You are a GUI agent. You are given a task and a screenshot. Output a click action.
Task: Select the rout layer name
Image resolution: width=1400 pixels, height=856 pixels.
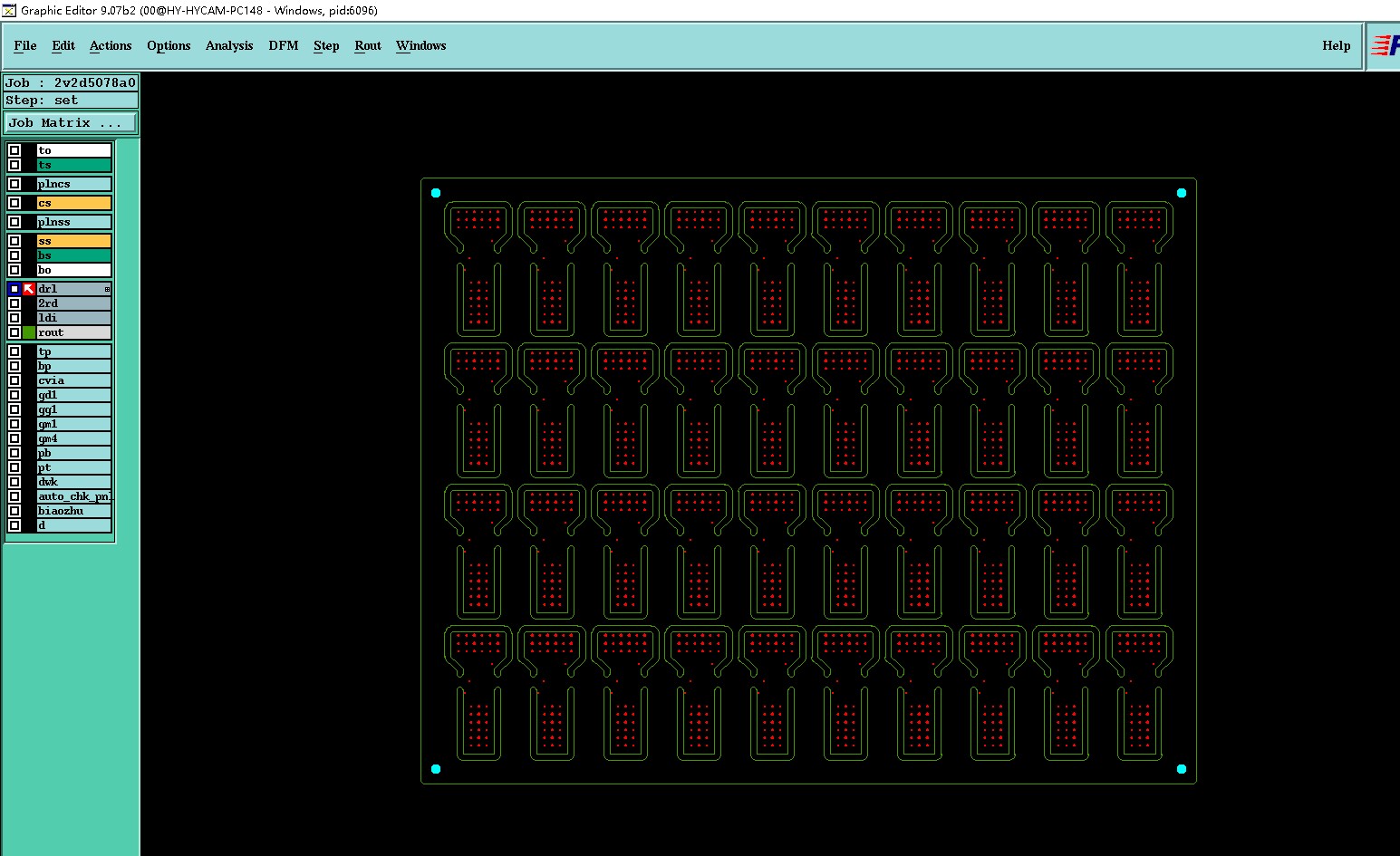pyautogui.click(x=74, y=332)
